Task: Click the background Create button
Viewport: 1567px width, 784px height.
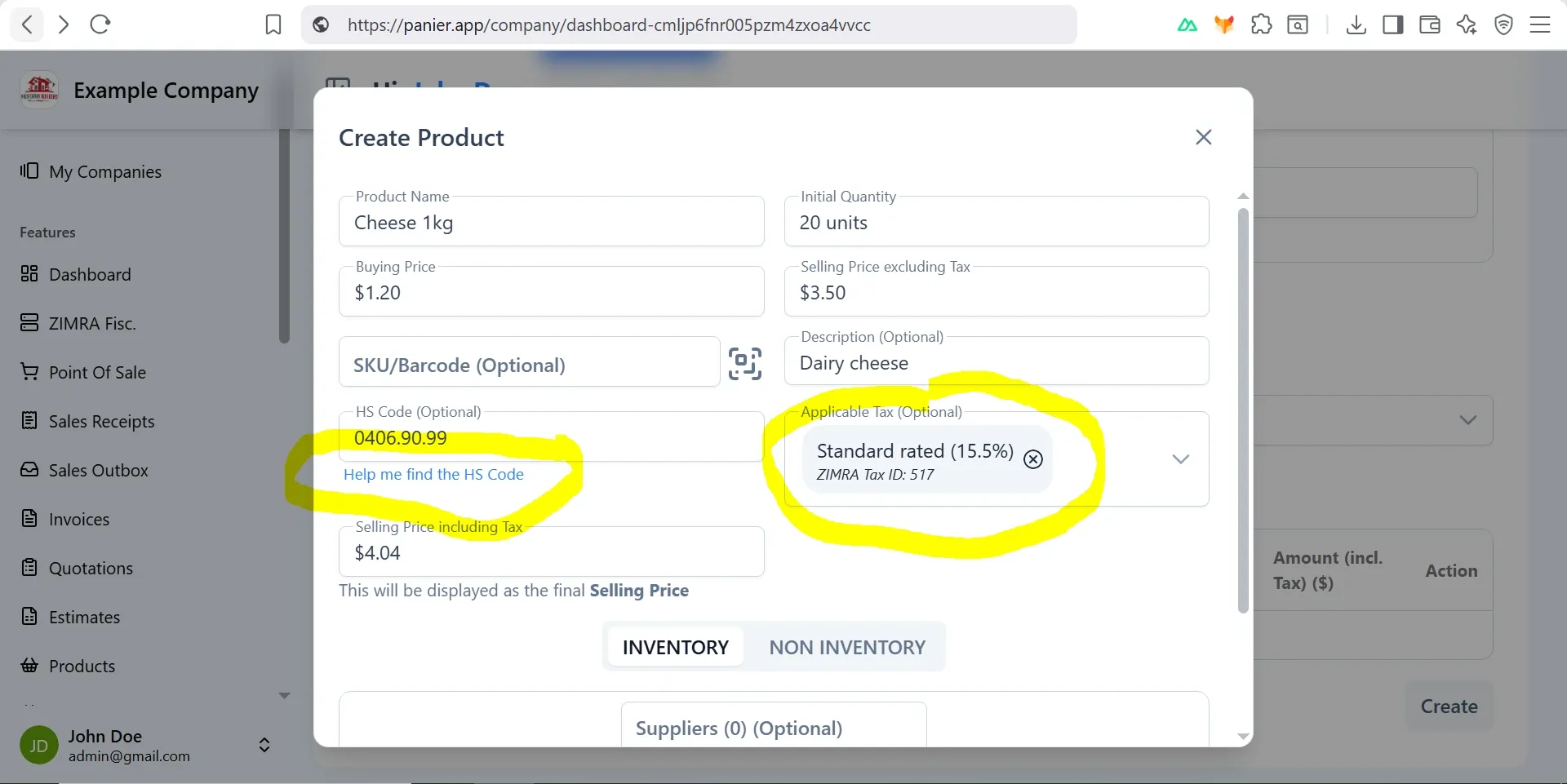Action: pos(1449,706)
